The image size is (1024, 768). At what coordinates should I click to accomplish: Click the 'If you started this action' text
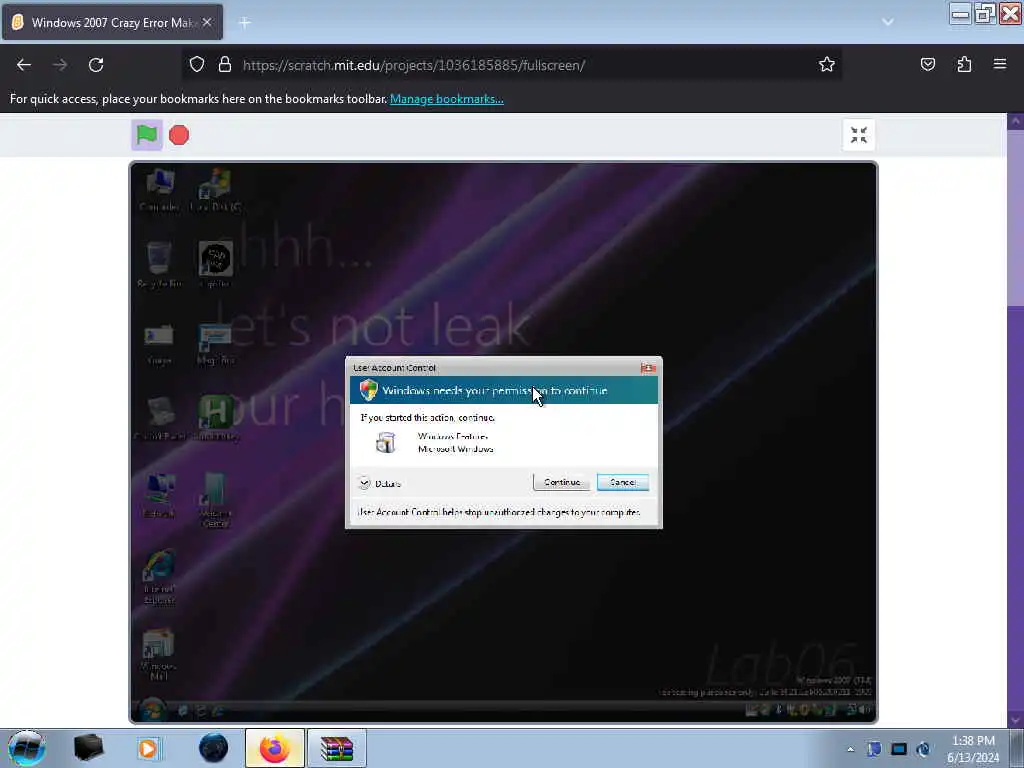tap(428, 418)
